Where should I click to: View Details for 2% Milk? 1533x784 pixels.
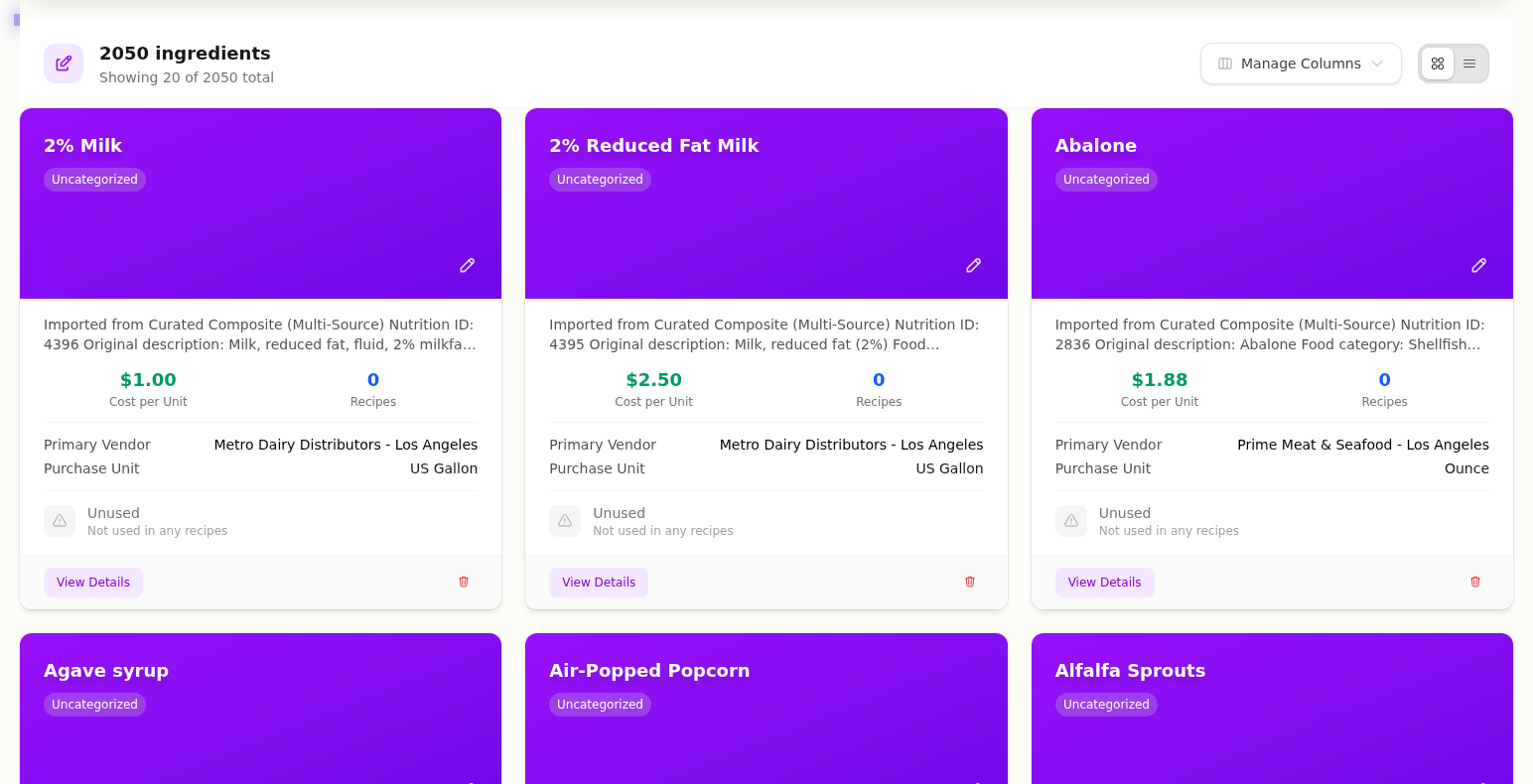(x=93, y=583)
